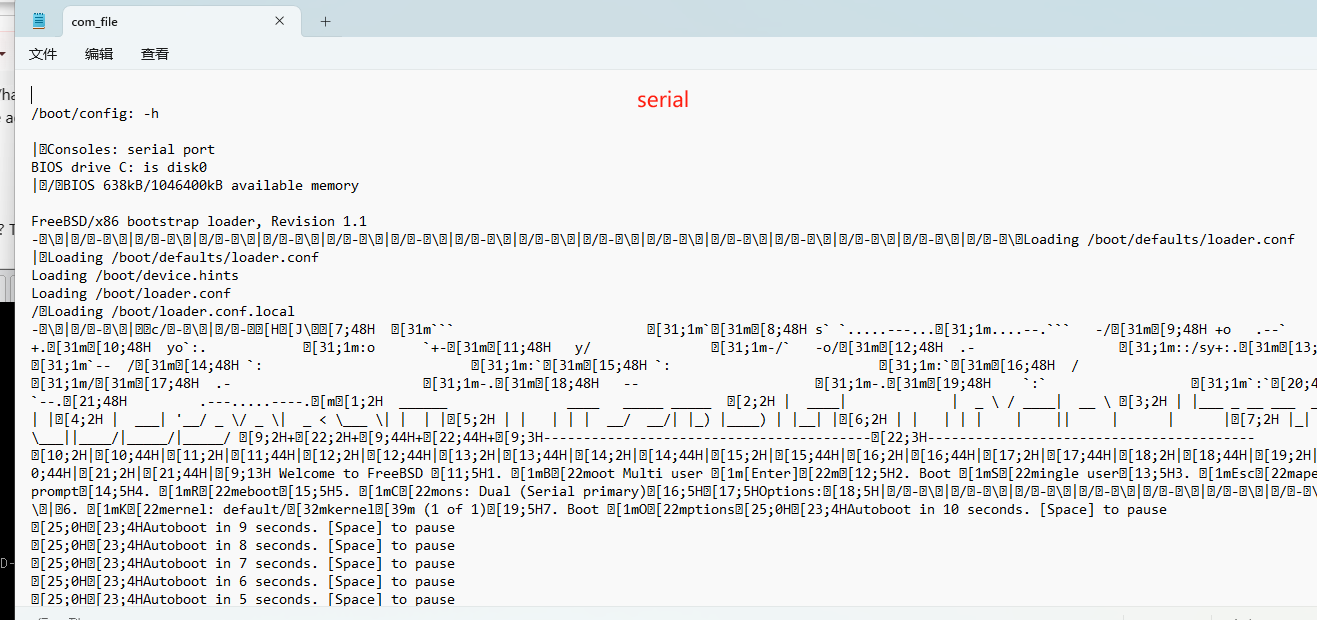Add a new tab with plus button
1317x620 pixels.
click(325, 22)
